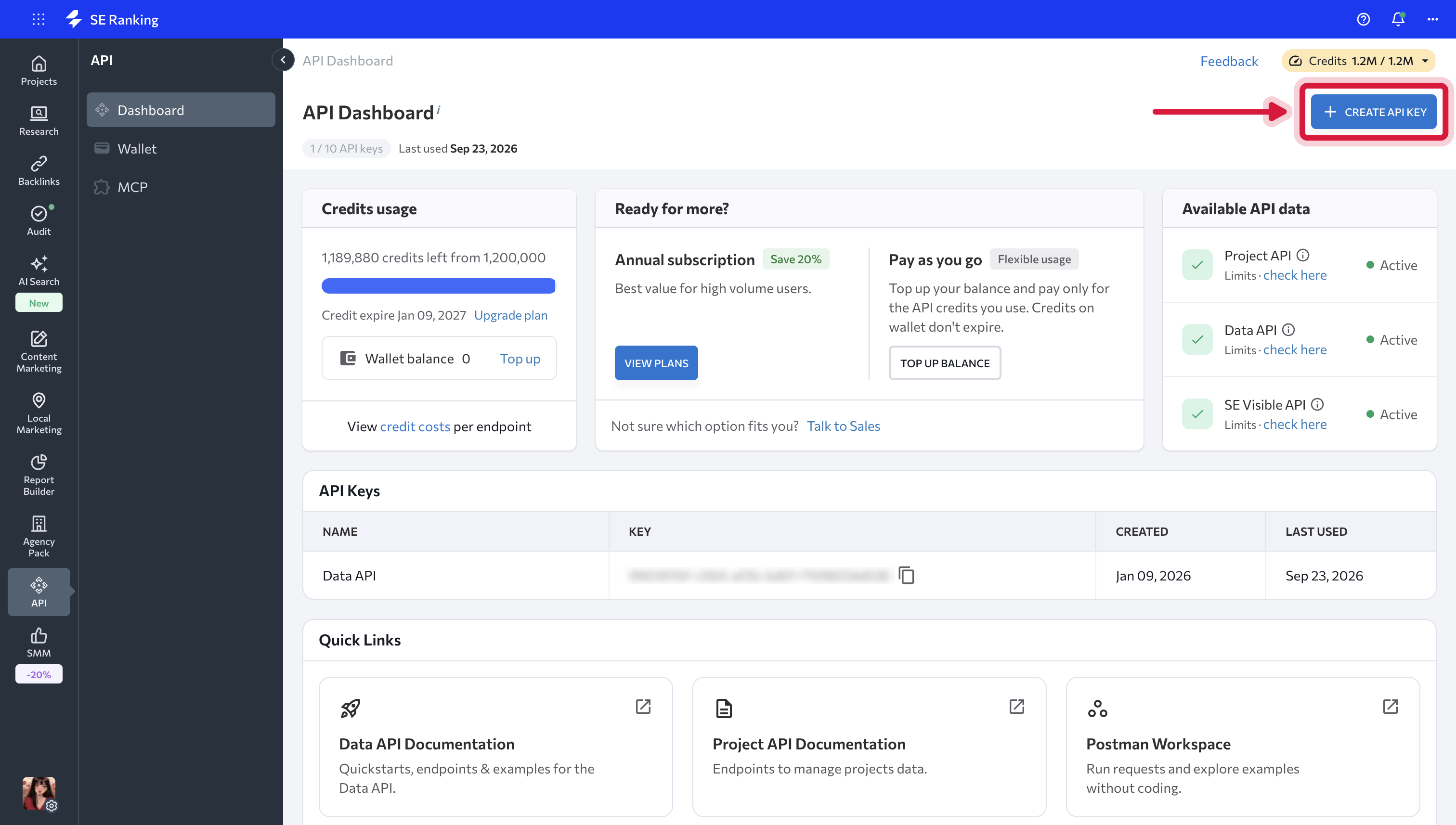
Task: Open Local Marketing in the sidebar
Action: 39,413
